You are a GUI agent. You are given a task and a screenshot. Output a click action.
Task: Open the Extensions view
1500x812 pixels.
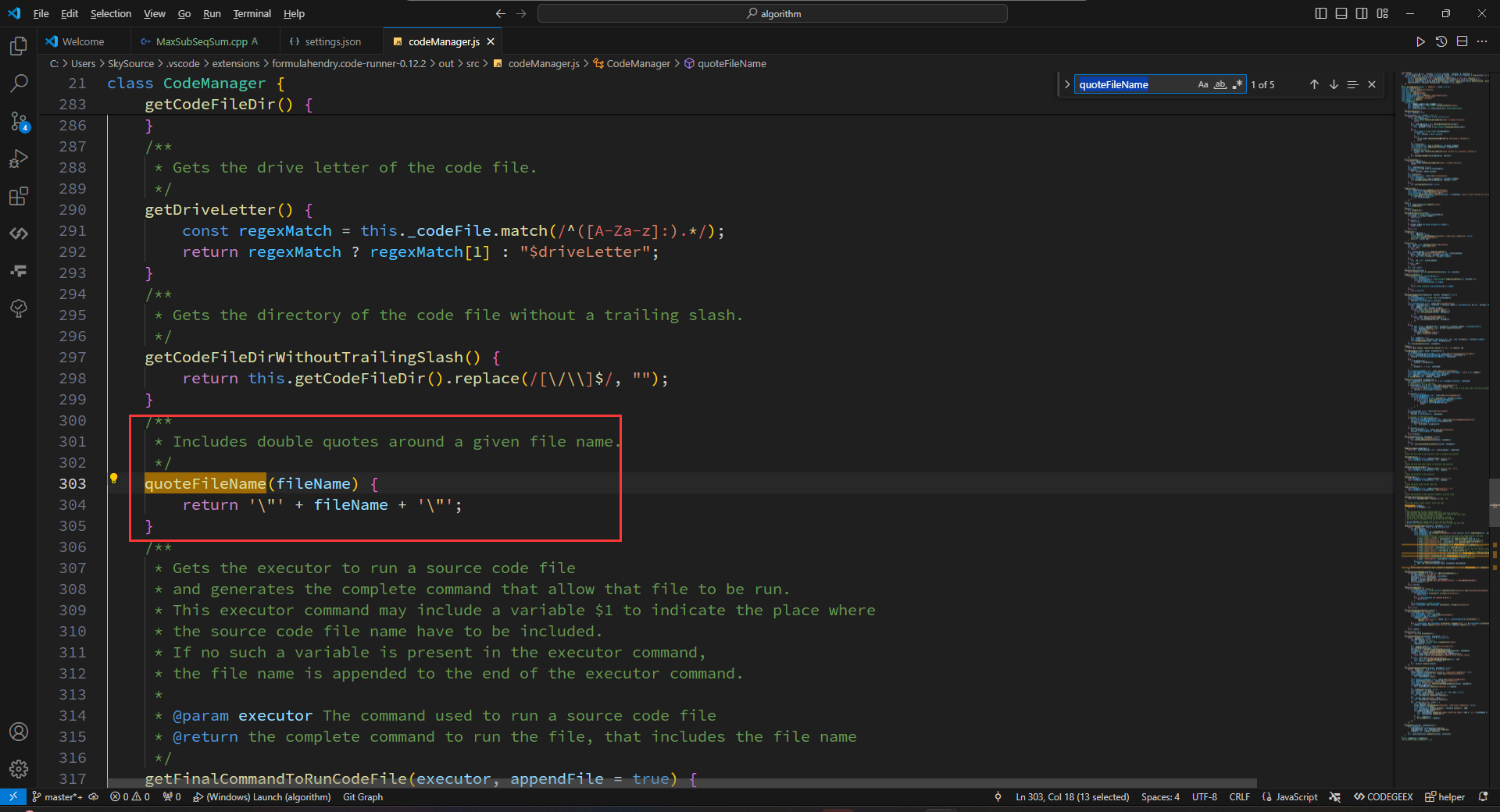(x=19, y=196)
